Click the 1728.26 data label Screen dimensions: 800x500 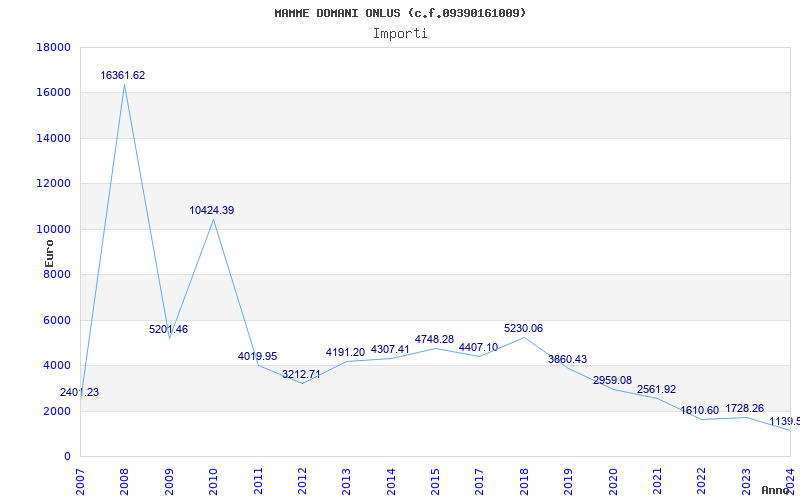tap(745, 408)
